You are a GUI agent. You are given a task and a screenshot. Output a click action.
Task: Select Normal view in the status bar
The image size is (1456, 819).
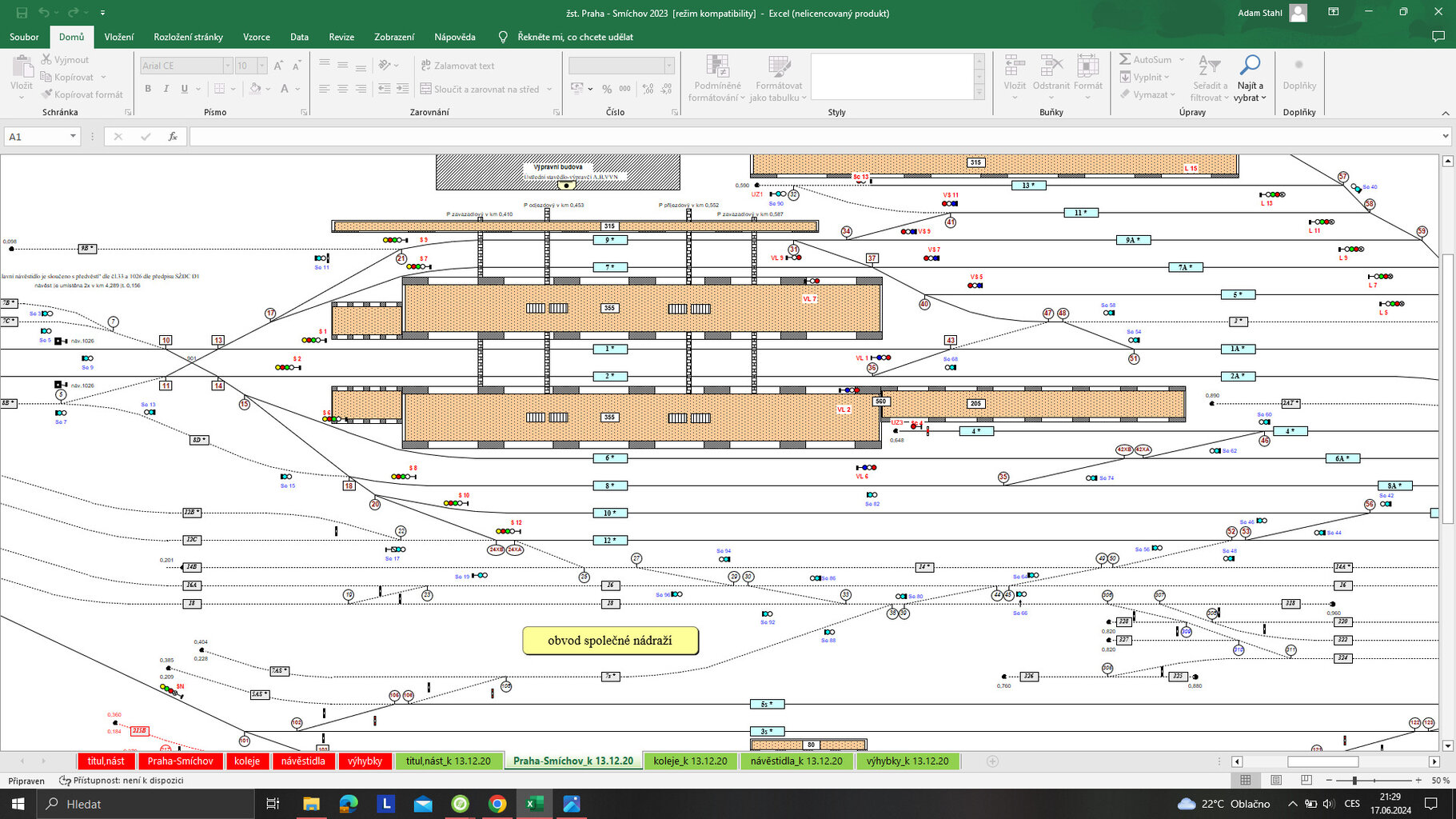(1246, 780)
